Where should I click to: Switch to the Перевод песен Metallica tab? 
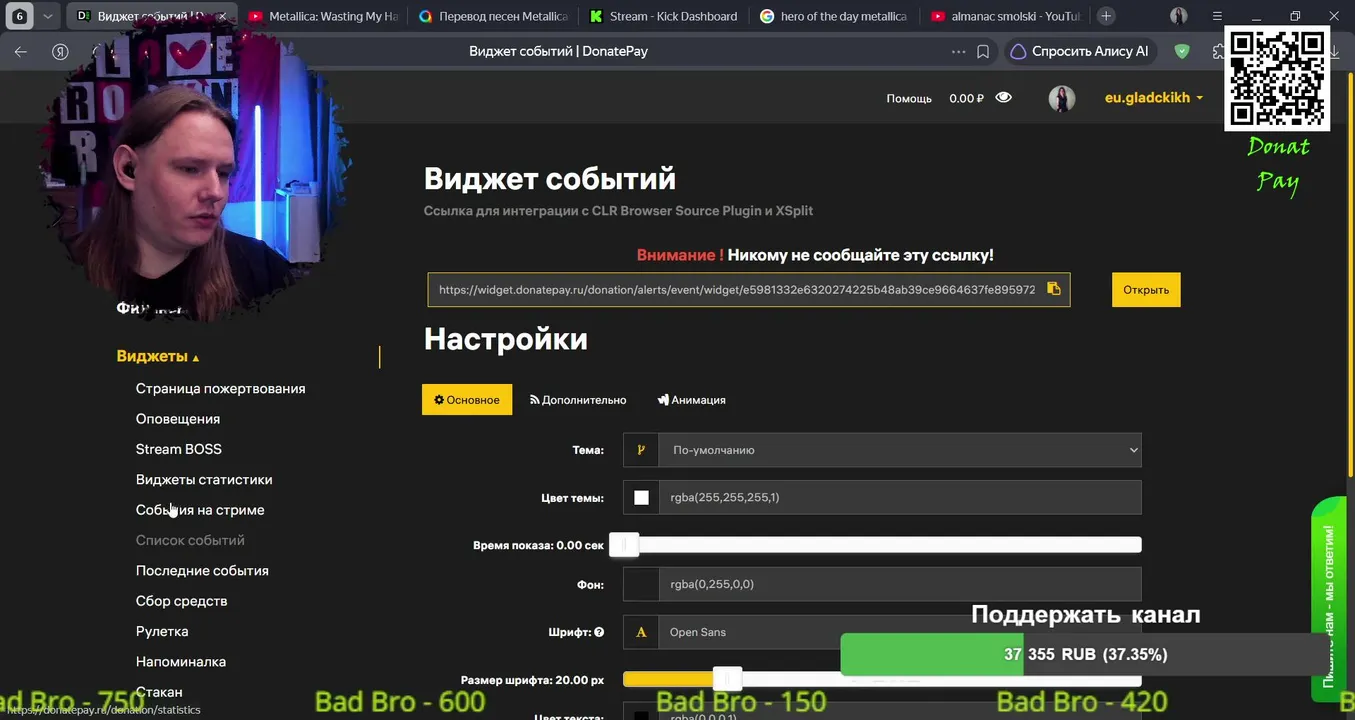point(492,16)
